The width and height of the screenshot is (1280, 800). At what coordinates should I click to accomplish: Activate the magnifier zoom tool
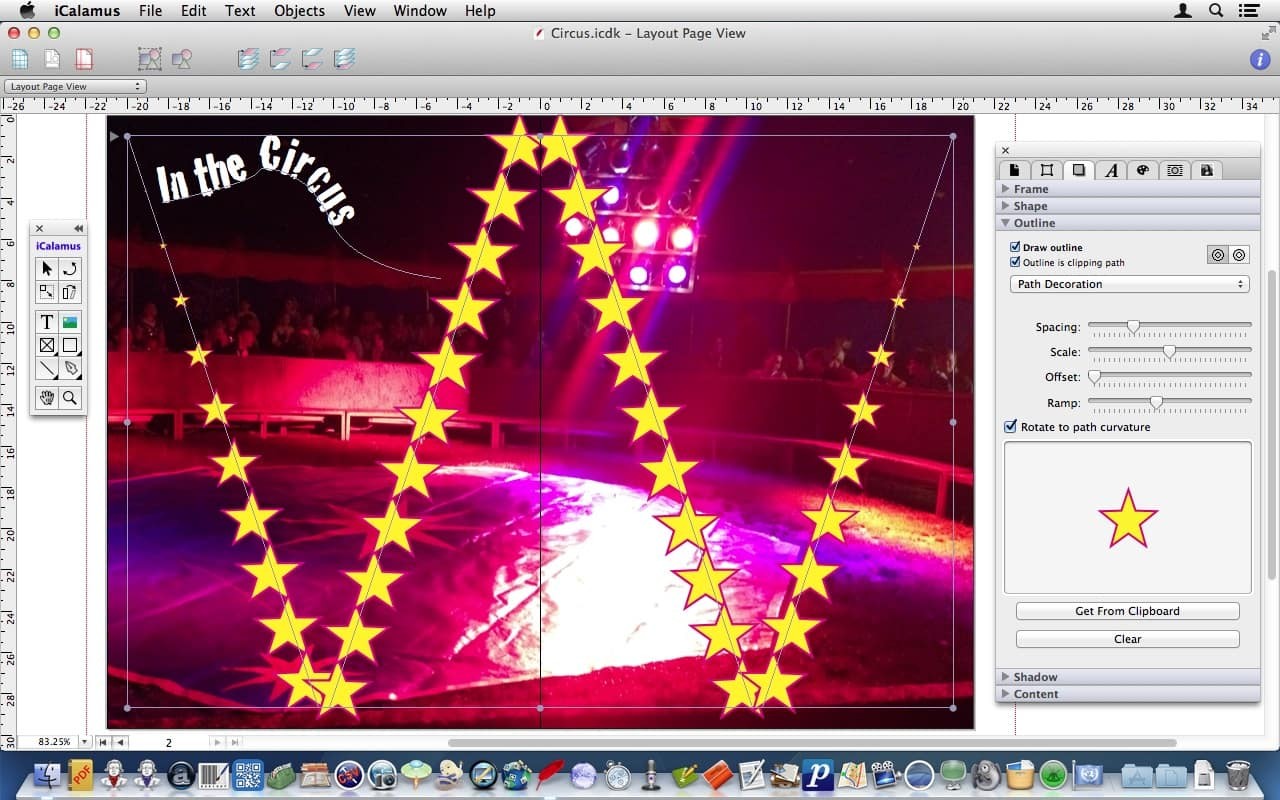pos(70,398)
